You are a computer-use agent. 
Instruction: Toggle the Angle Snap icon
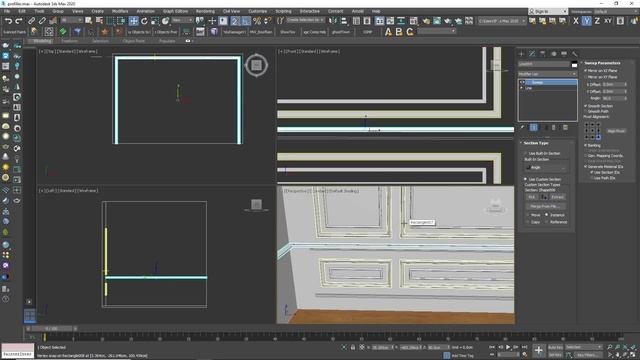(x=246, y=21)
